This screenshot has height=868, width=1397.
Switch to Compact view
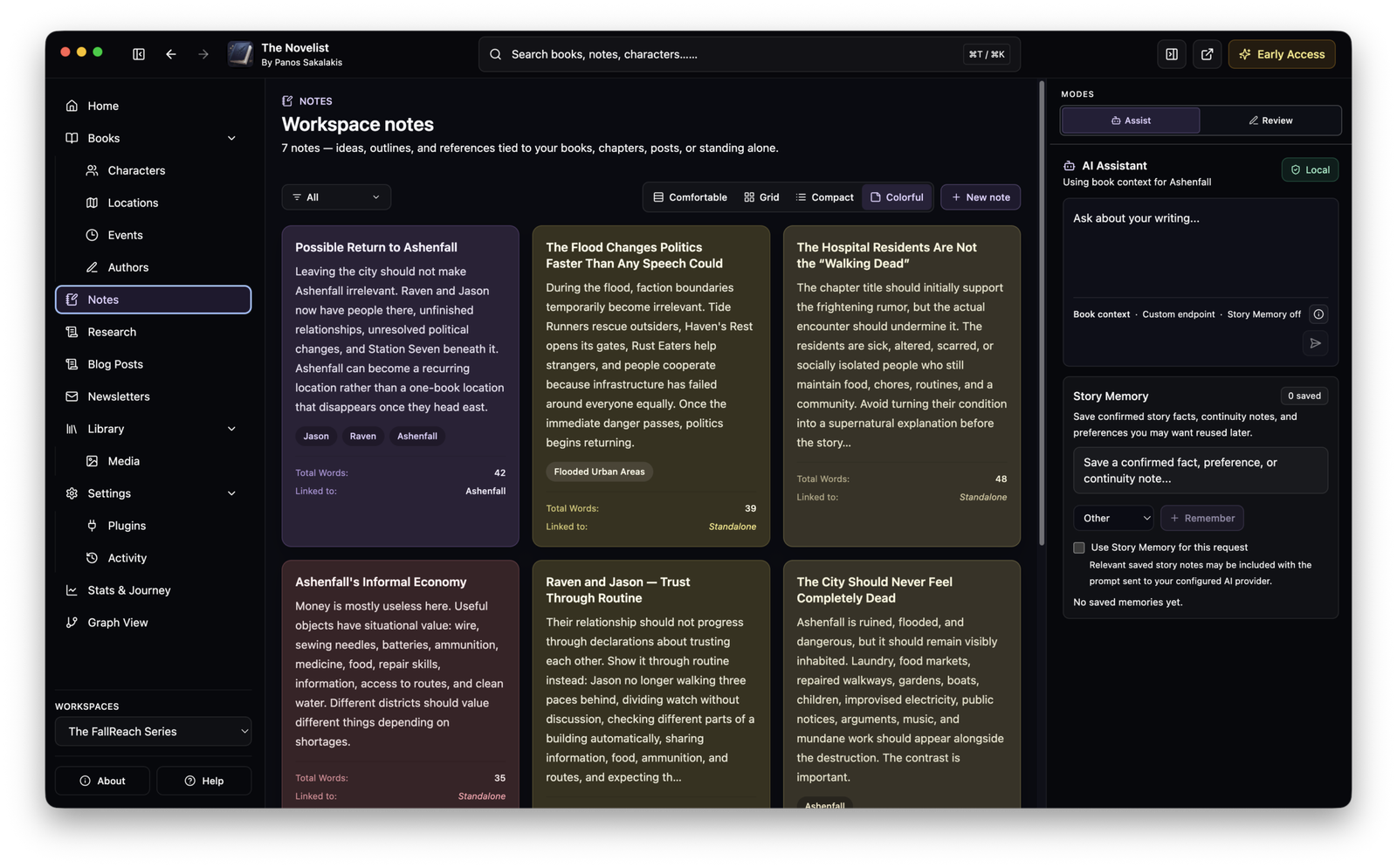point(824,197)
